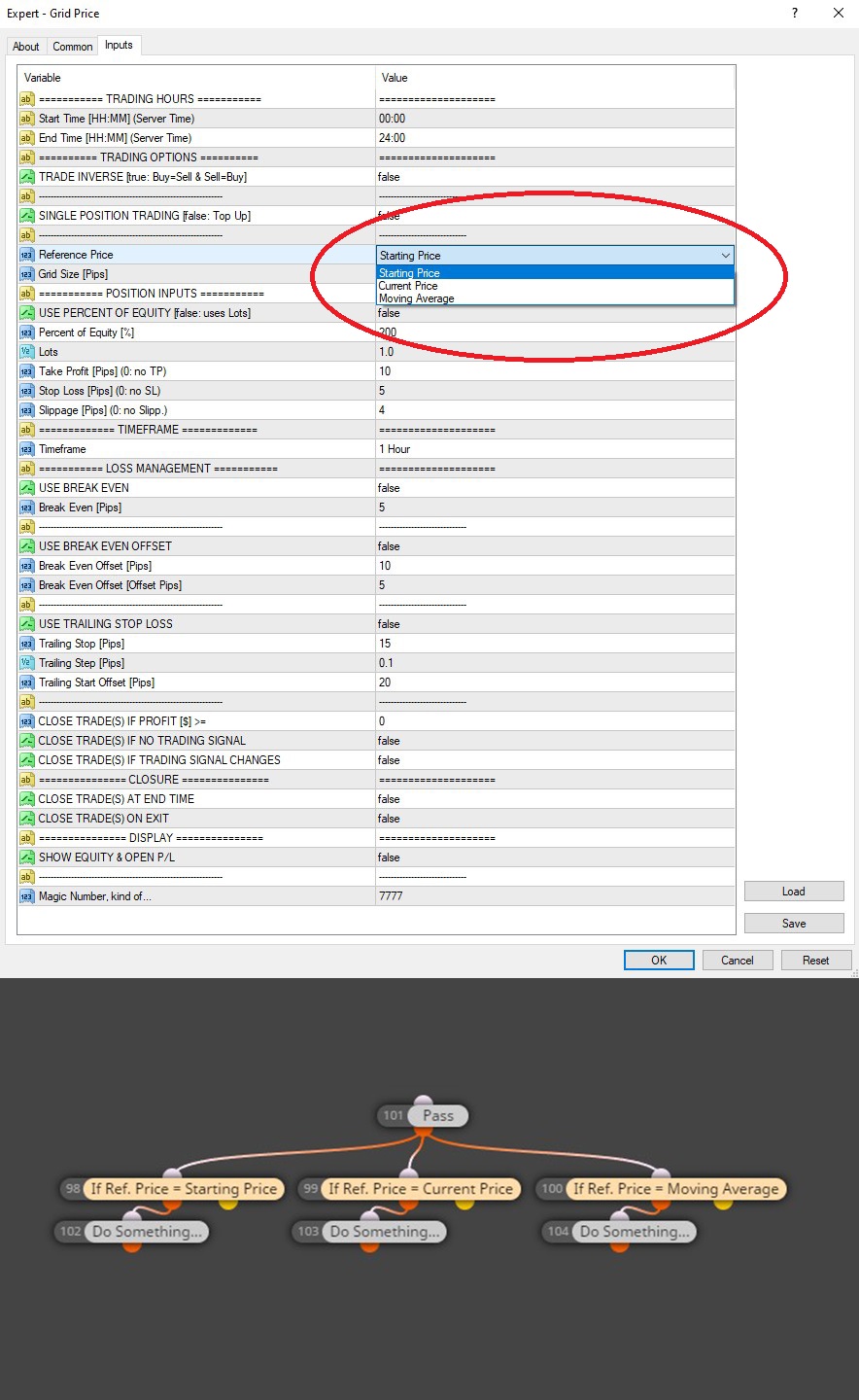Select Do Something node 104
Screen dimensions: 859x1400
(x=620, y=1232)
